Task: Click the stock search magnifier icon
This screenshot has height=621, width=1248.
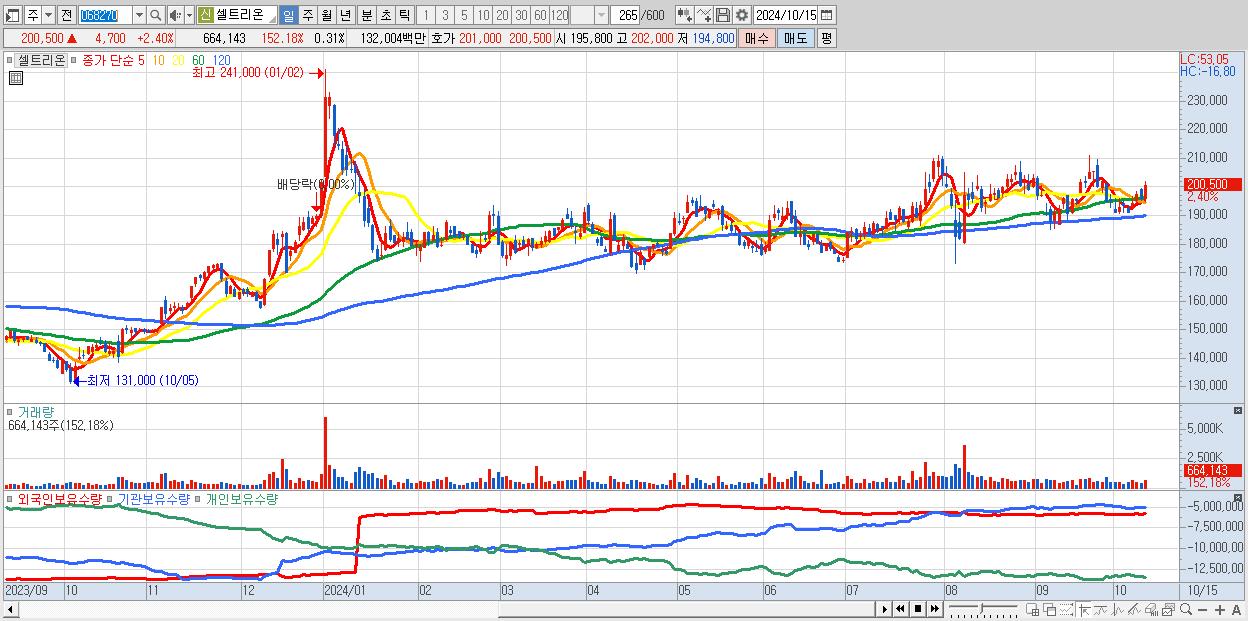Action: tap(155, 15)
